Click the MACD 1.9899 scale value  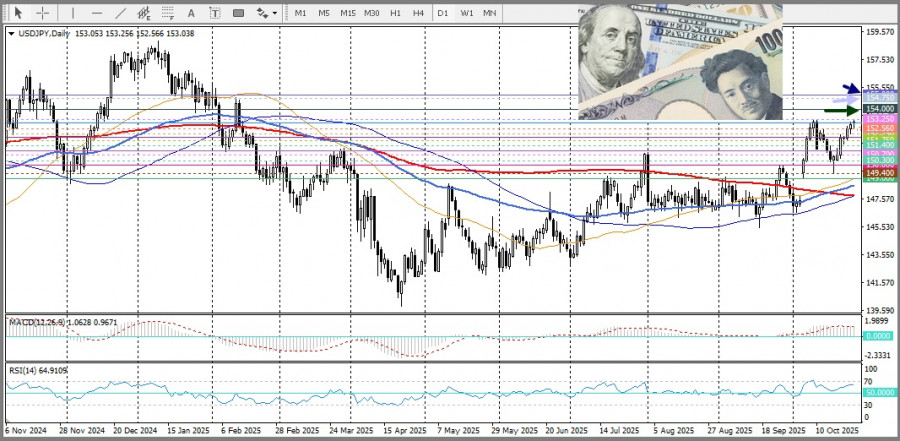click(879, 321)
